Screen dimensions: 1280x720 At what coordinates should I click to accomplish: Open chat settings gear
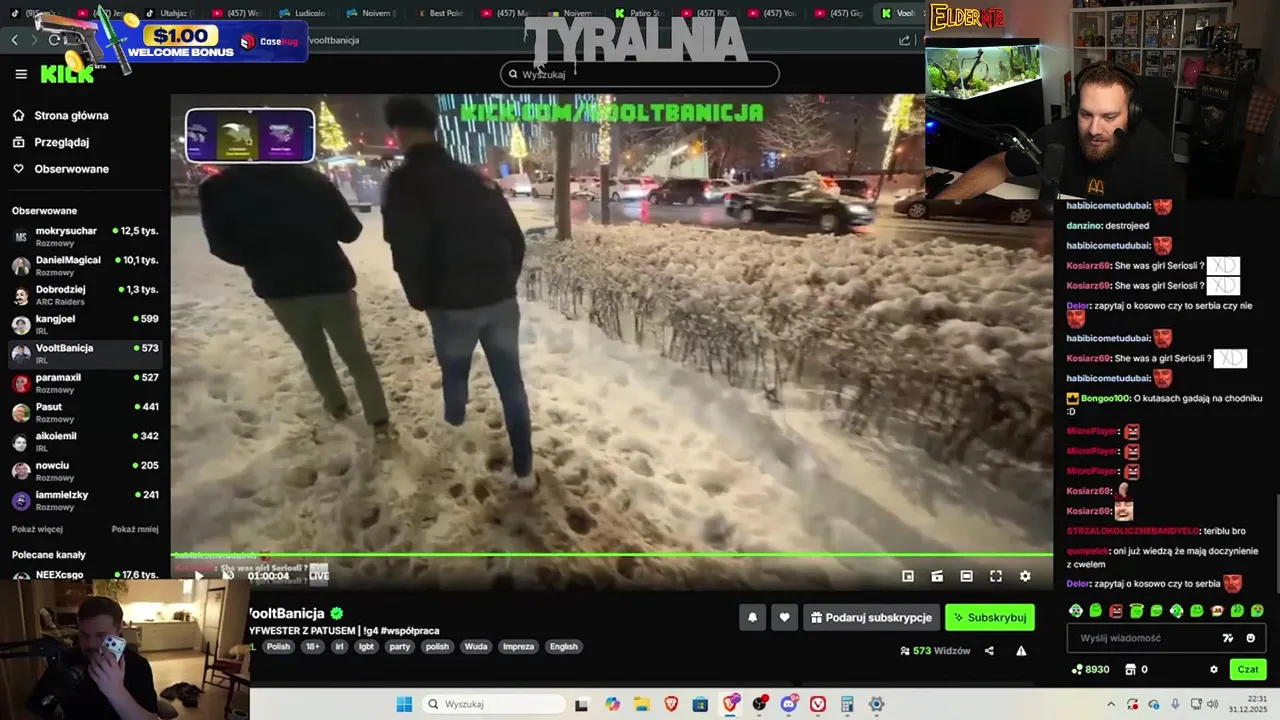point(1214,670)
